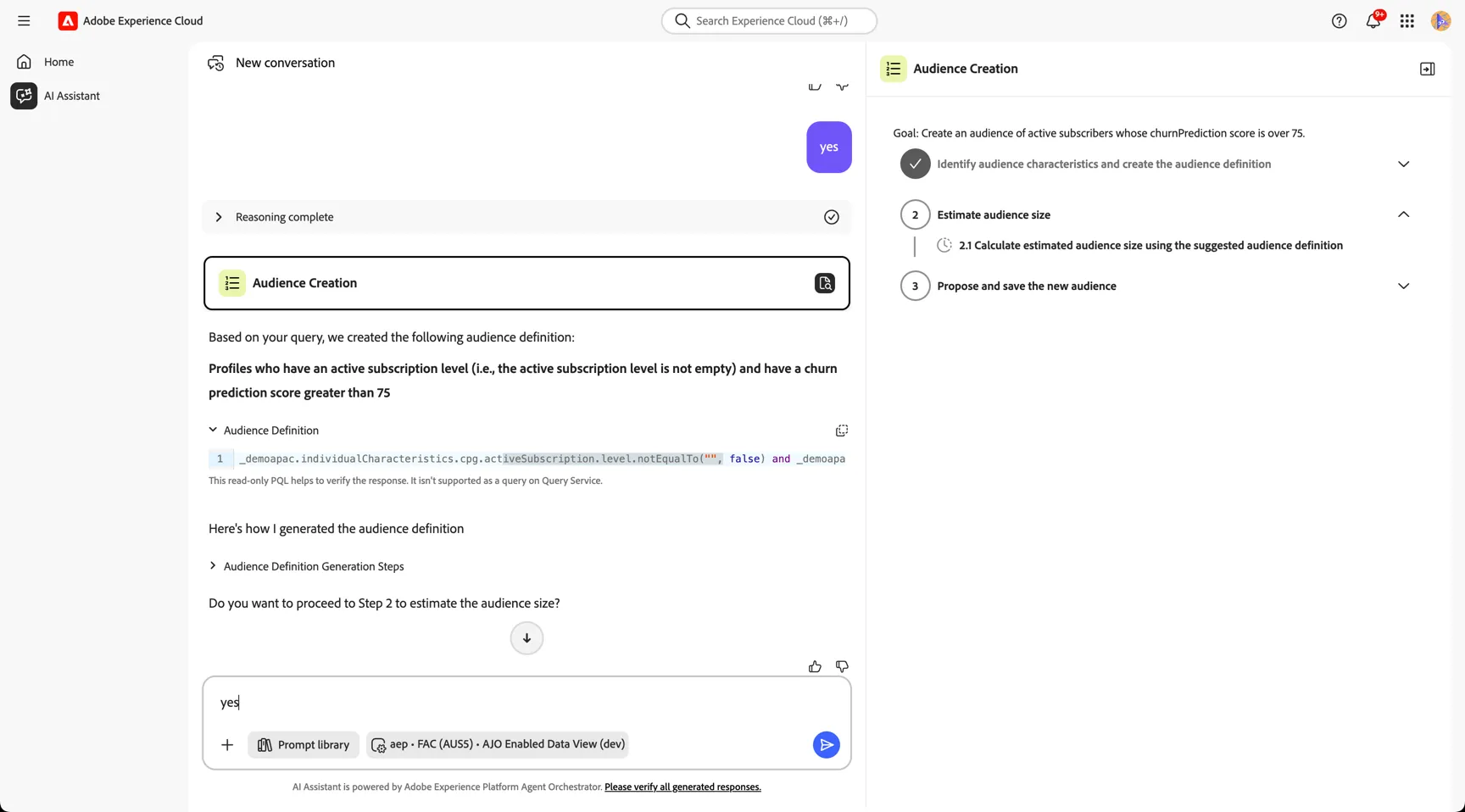The width and height of the screenshot is (1465, 812).
Task: Click the Search Experience Cloud field
Action: tap(769, 20)
